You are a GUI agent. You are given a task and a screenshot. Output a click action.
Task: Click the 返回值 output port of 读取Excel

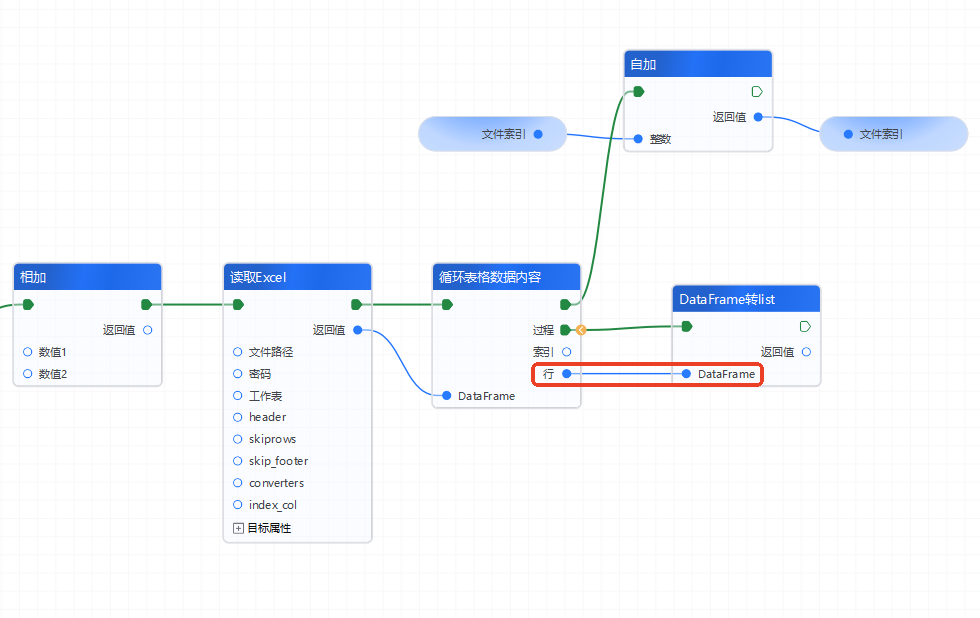coord(357,330)
